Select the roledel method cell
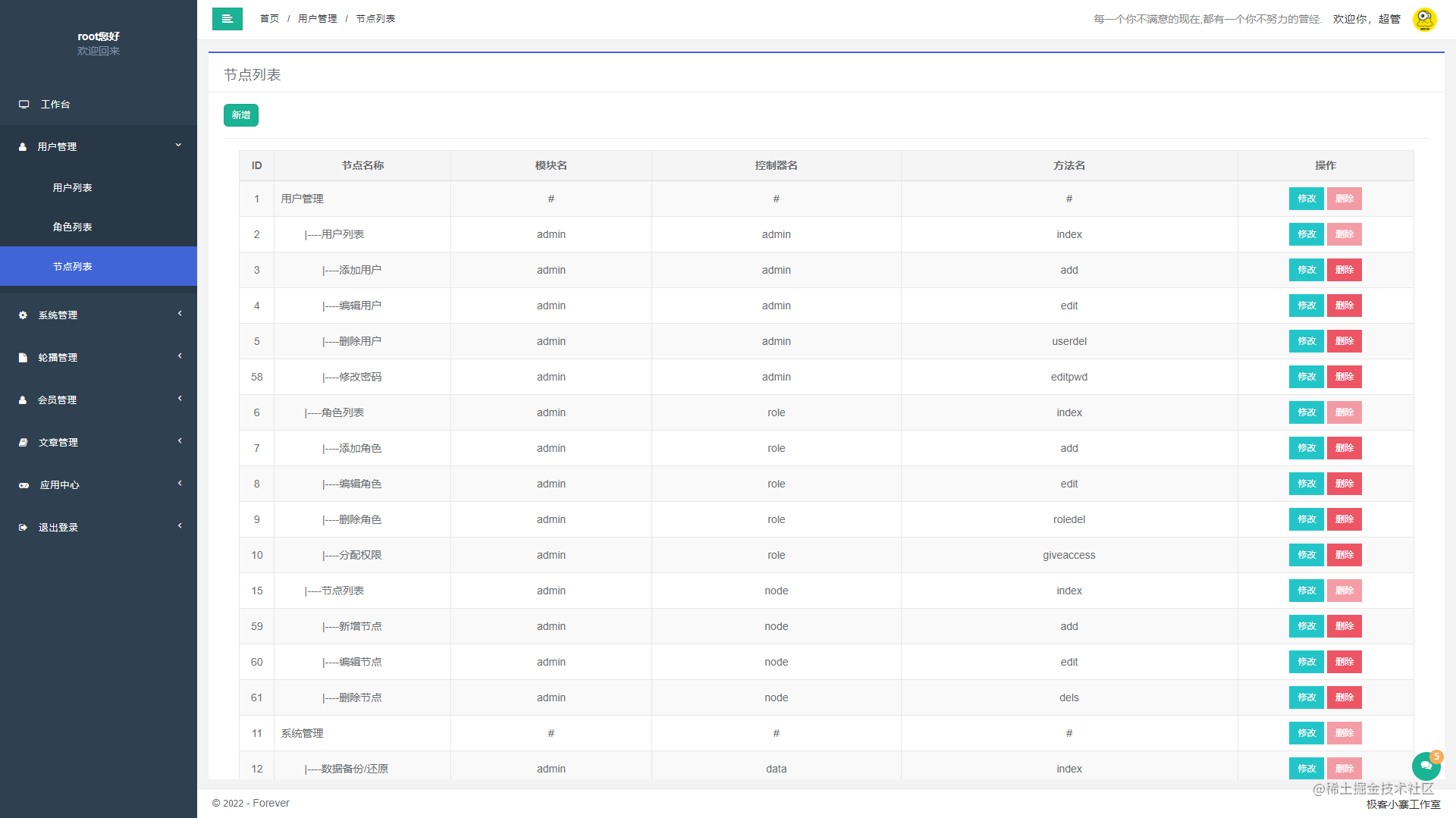Screen dimensions: 1456x818 pyautogui.click(x=1069, y=519)
